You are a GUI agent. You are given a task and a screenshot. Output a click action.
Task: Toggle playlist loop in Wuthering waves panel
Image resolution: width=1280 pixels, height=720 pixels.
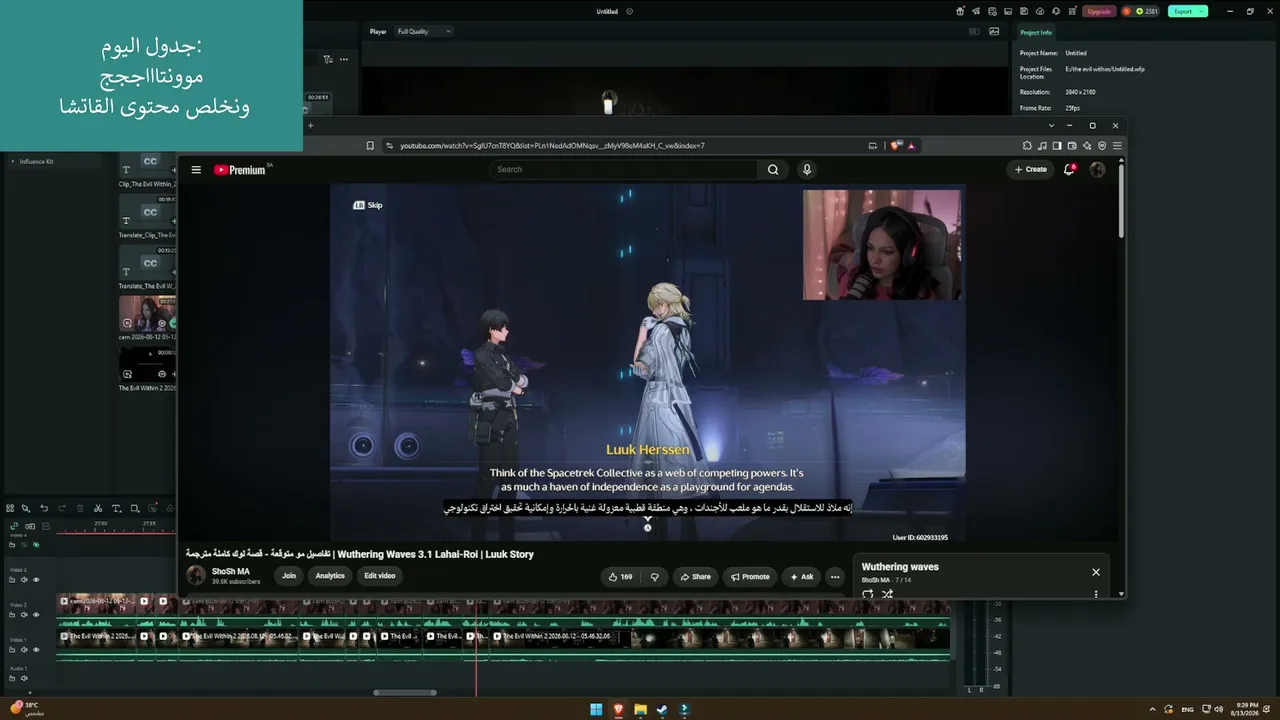pos(867,594)
